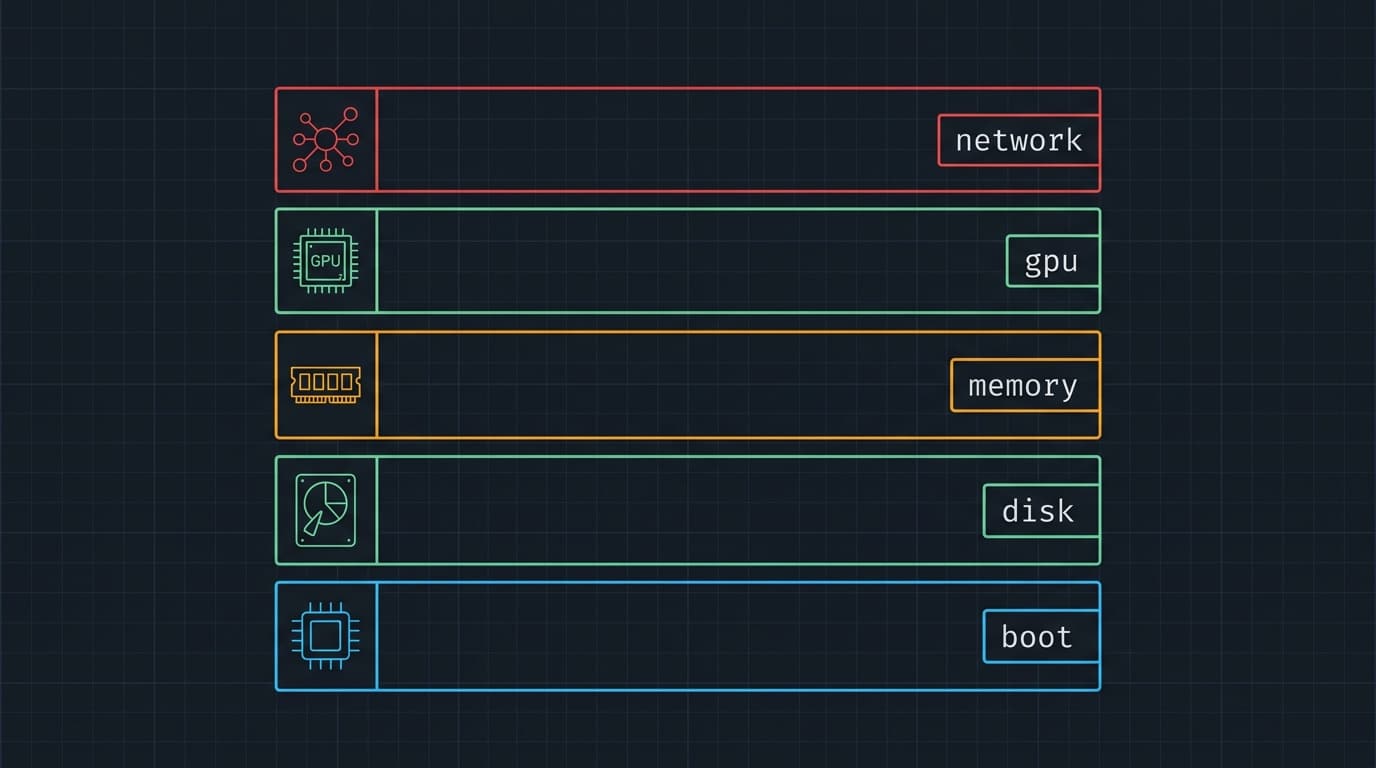Select the "boot" label
This screenshot has height=768, width=1376.
point(1041,636)
